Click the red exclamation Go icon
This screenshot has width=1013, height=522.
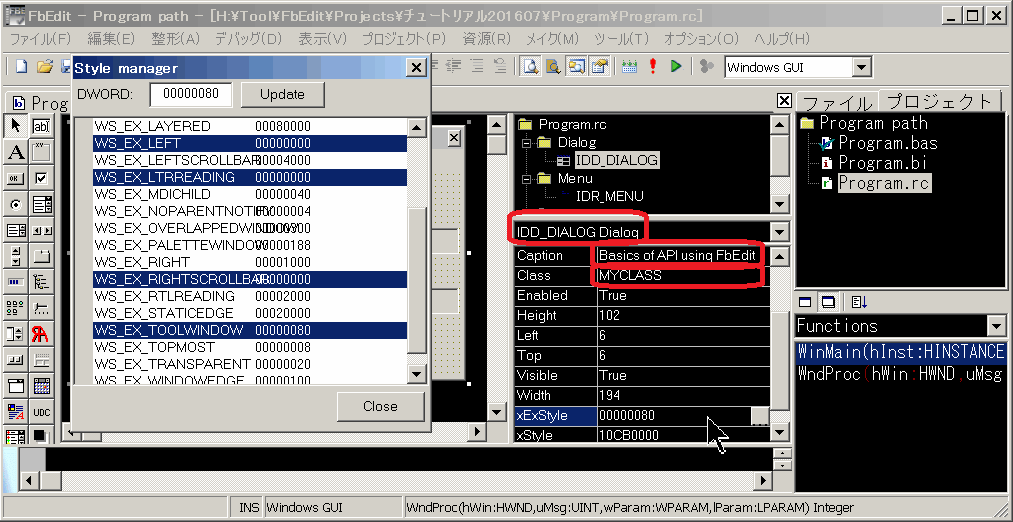pyautogui.click(x=653, y=66)
